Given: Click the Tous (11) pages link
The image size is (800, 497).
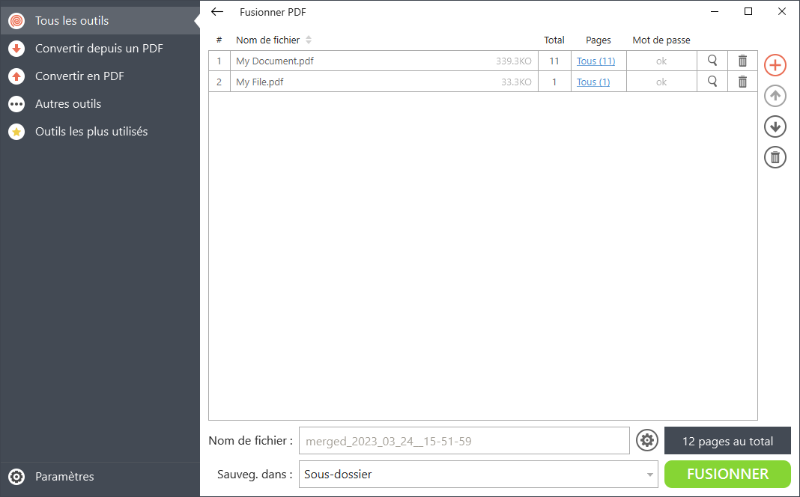Looking at the screenshot, I should tap(596, 61).
